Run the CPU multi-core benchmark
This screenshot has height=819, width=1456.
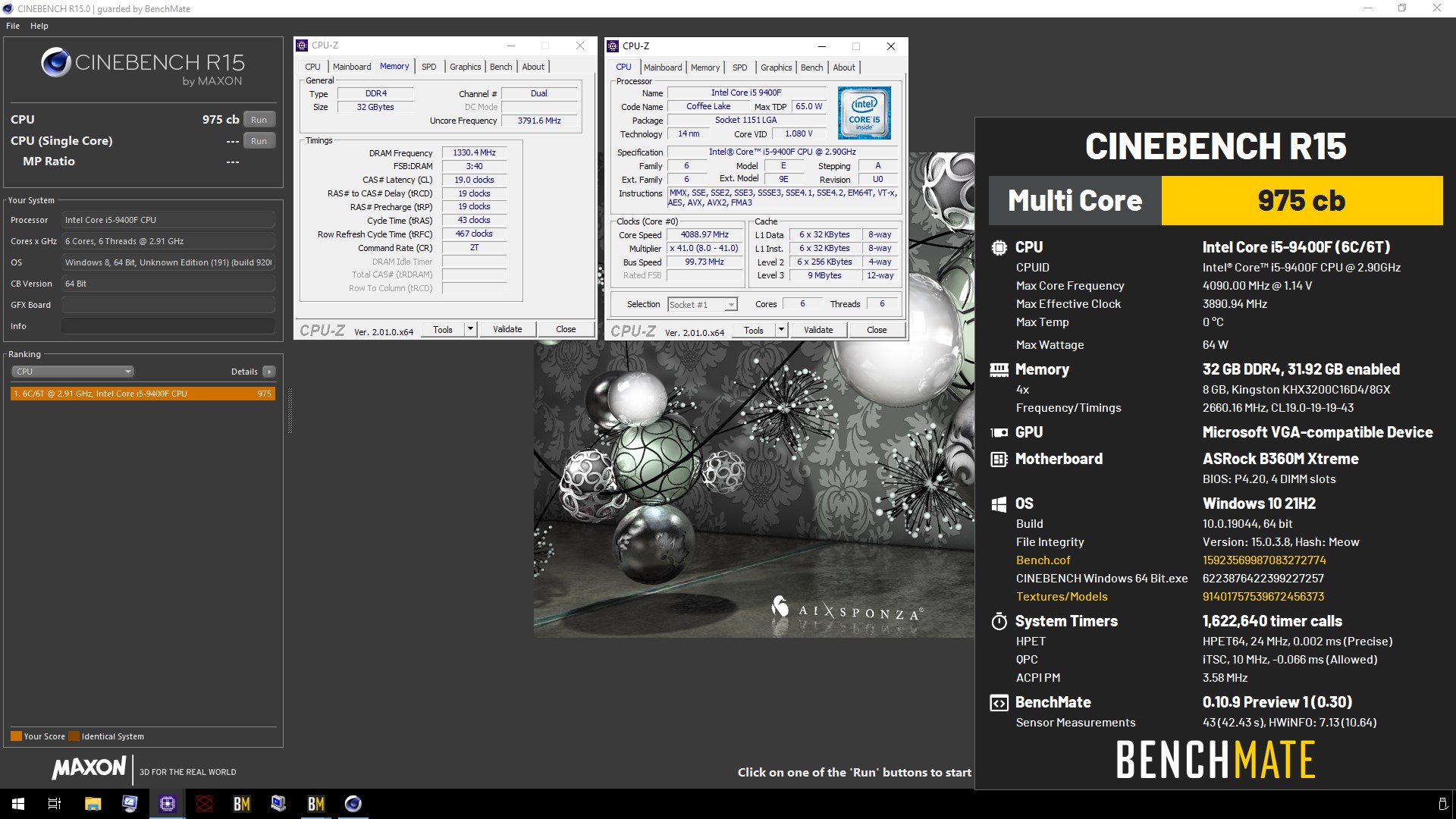(259, 120)
